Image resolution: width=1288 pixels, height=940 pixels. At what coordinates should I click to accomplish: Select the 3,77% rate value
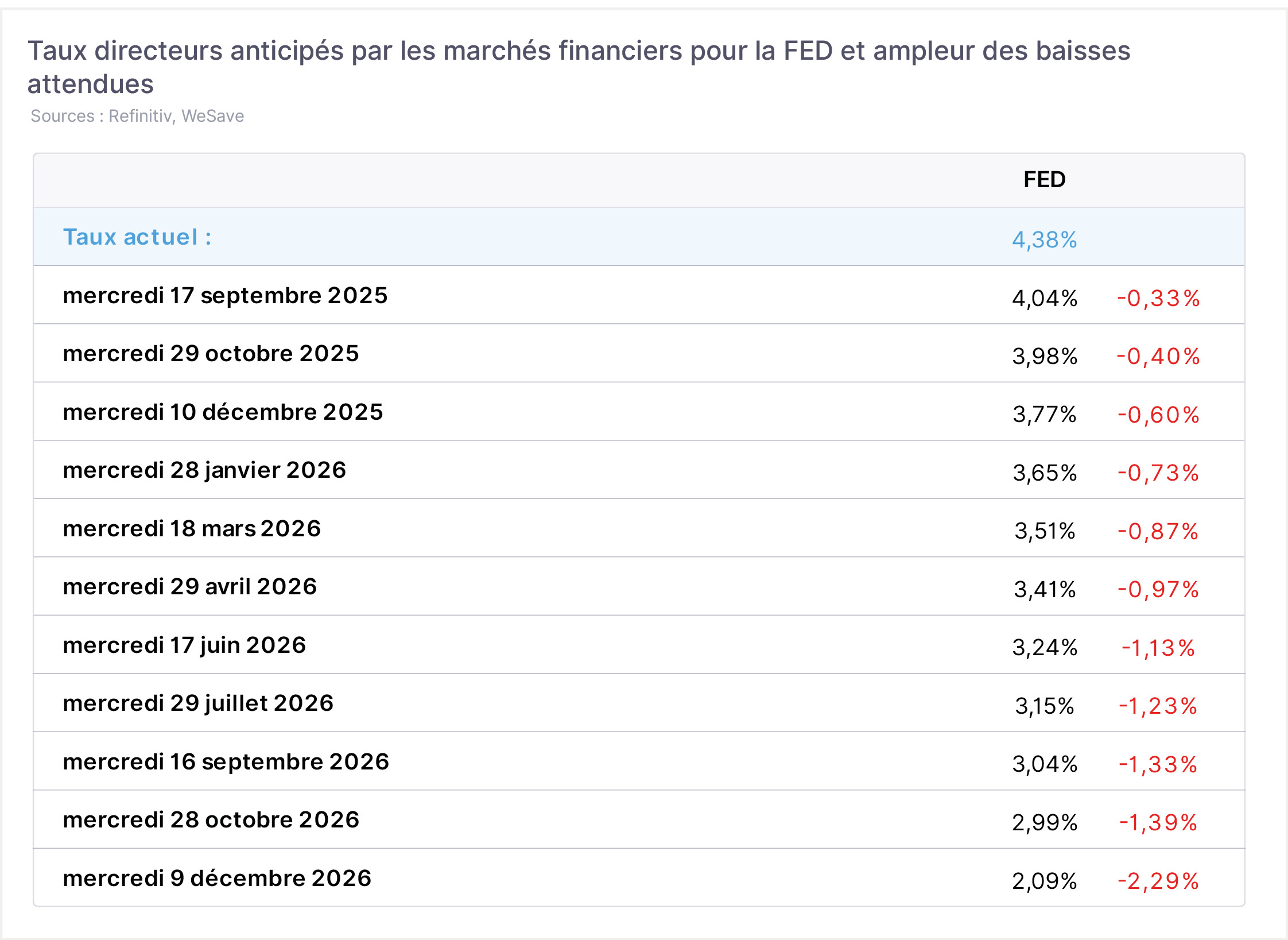pos(1044,415)
